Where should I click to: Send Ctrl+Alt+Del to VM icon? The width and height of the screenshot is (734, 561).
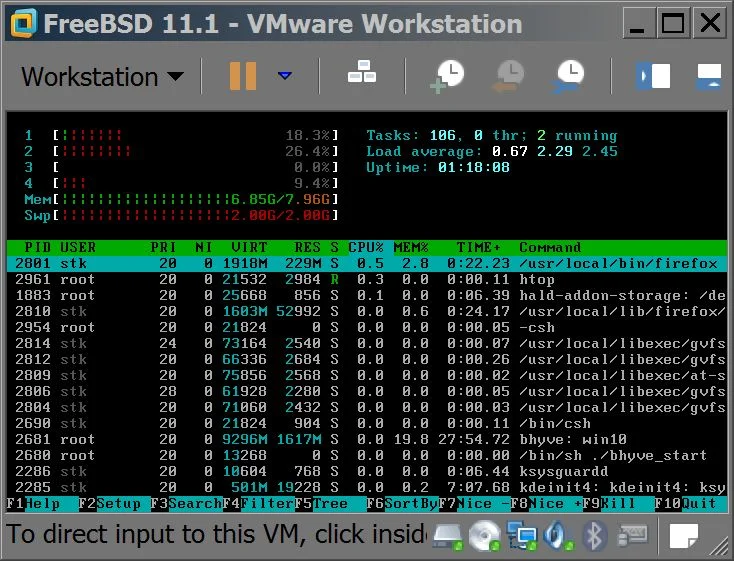362,72
